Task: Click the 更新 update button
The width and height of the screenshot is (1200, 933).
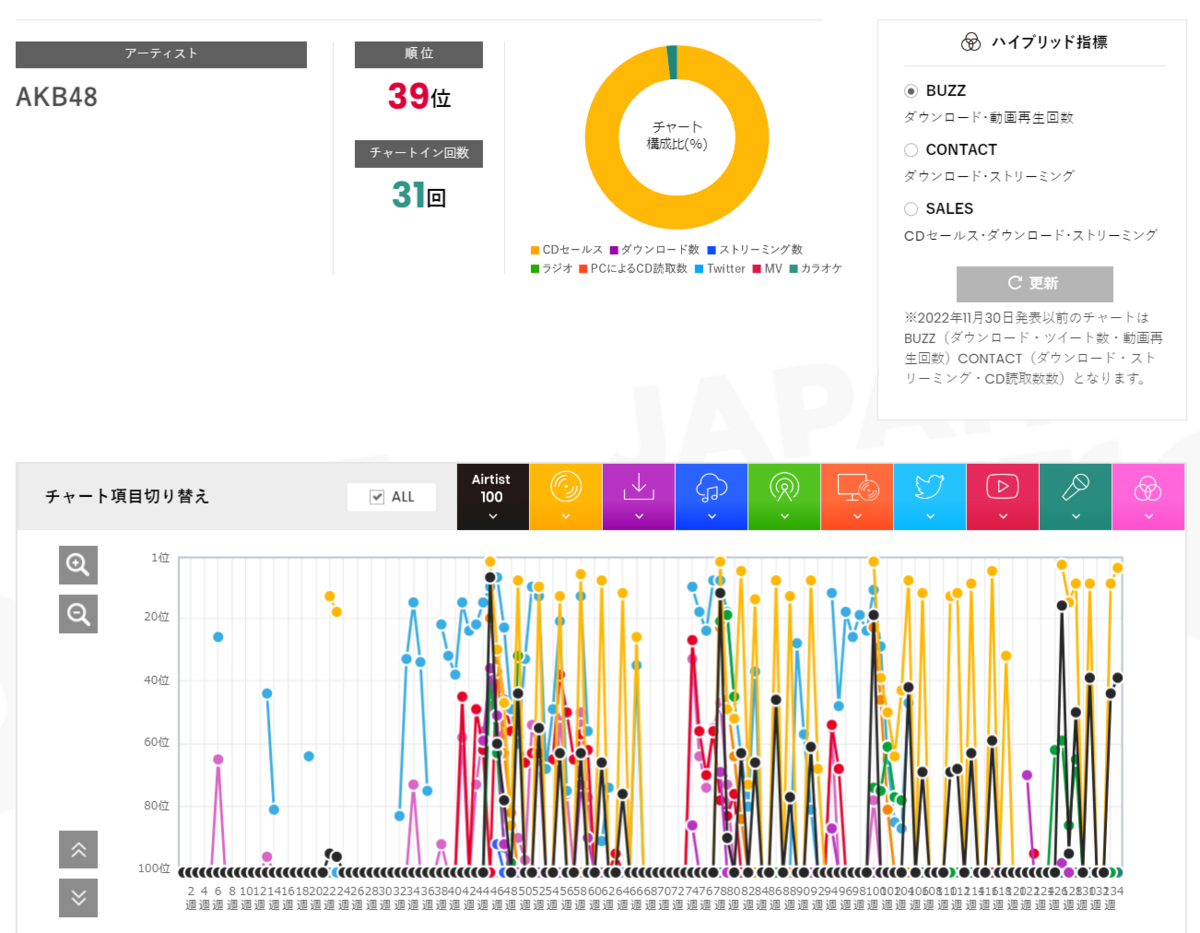Action: click(1034, 284)
